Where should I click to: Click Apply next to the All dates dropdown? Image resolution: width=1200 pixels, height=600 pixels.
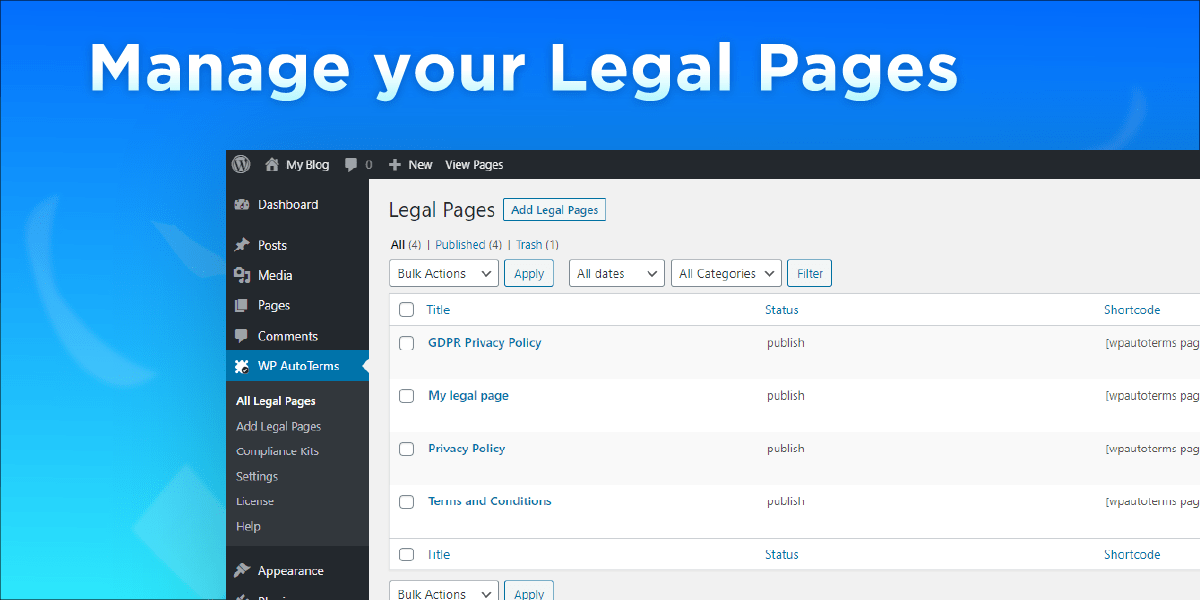[x=529, y=273]
